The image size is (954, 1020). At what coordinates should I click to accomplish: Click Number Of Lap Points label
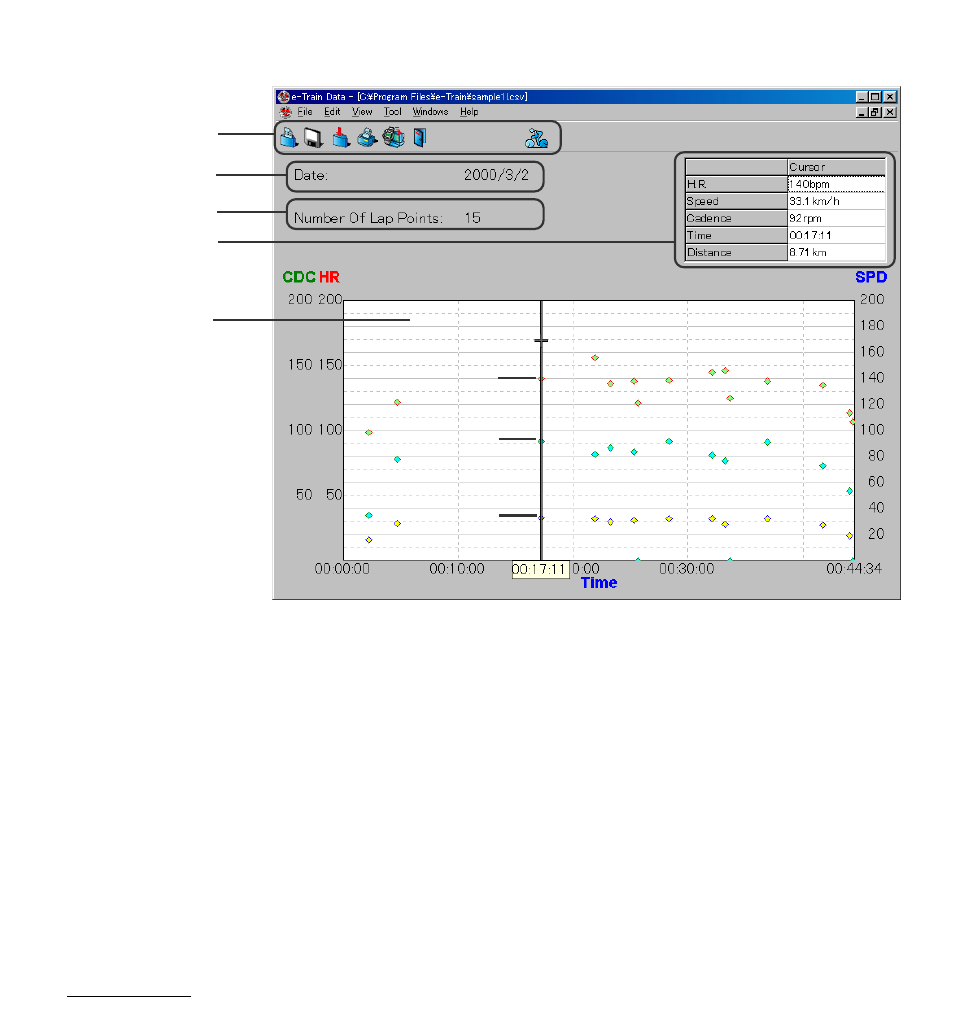tap(368, 218)
